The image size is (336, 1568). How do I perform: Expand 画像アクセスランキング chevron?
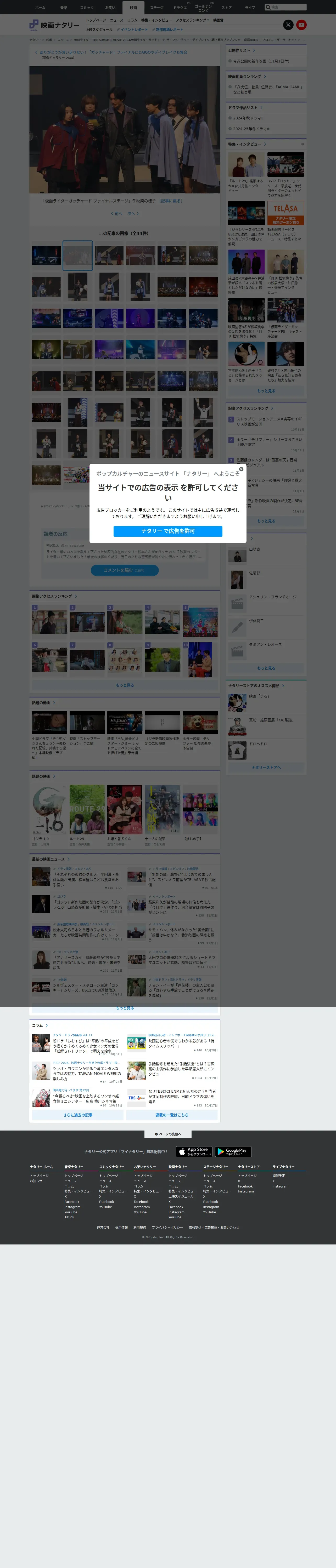[76, 597]
